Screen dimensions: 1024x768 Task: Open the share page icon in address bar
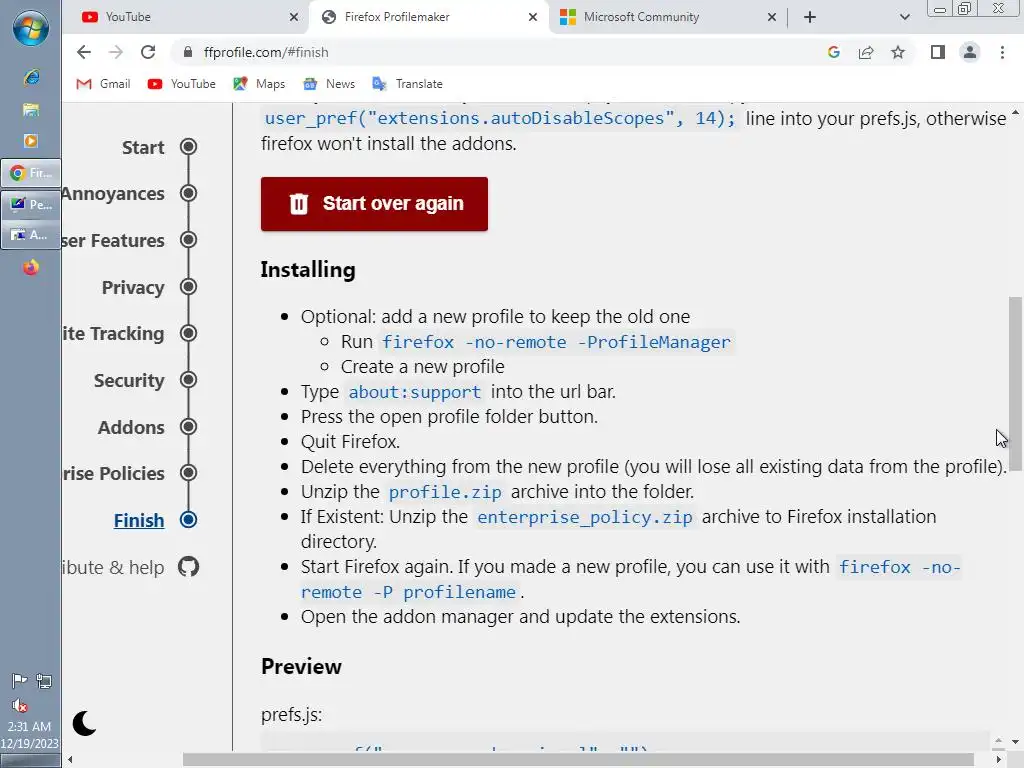click(x=866, y=52)
